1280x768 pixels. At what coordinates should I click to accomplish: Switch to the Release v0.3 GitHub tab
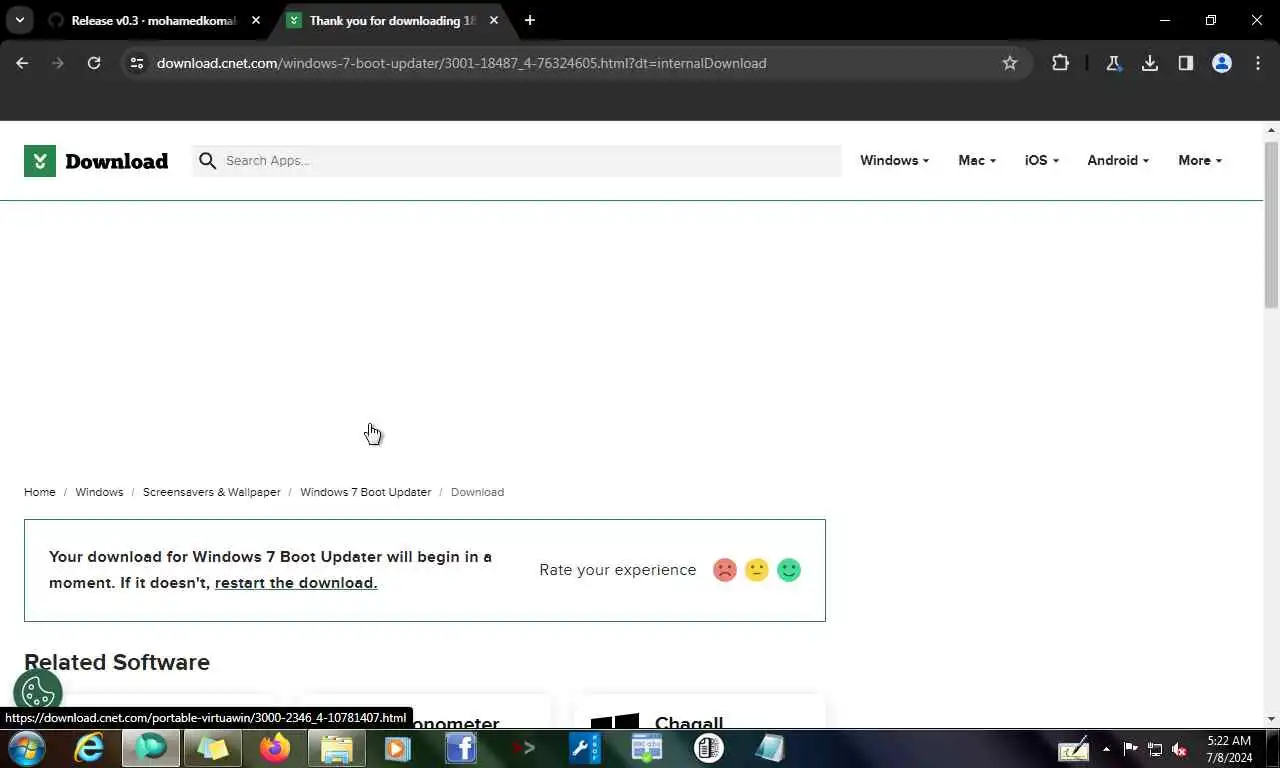click(153, 20)
